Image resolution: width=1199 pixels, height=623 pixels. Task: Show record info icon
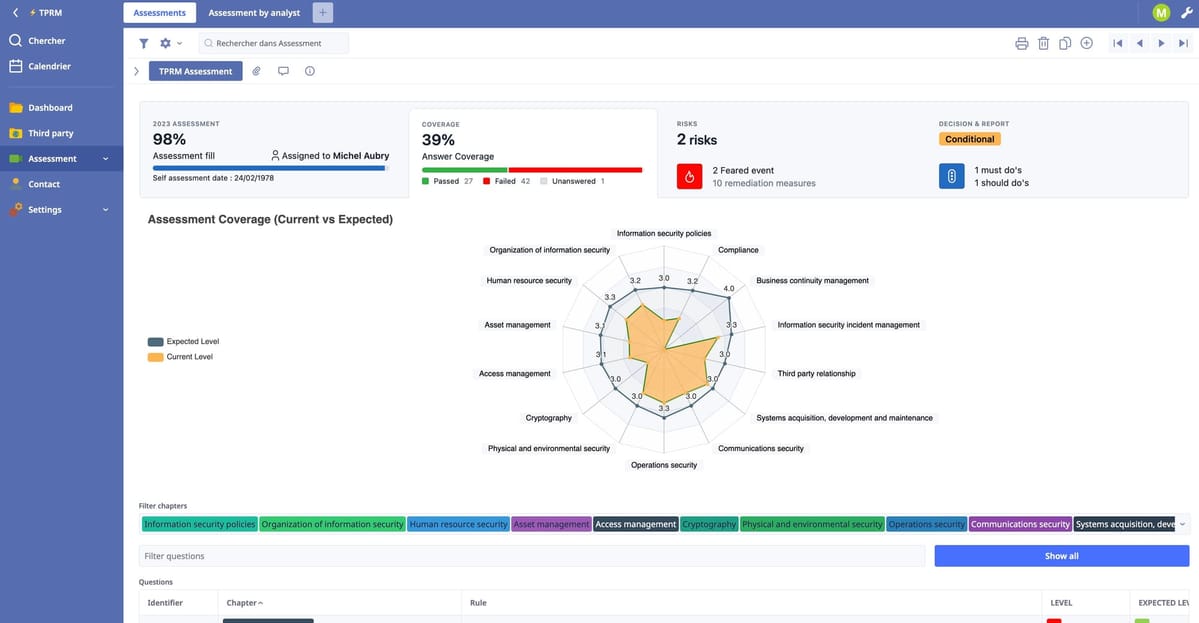(310, 71)
